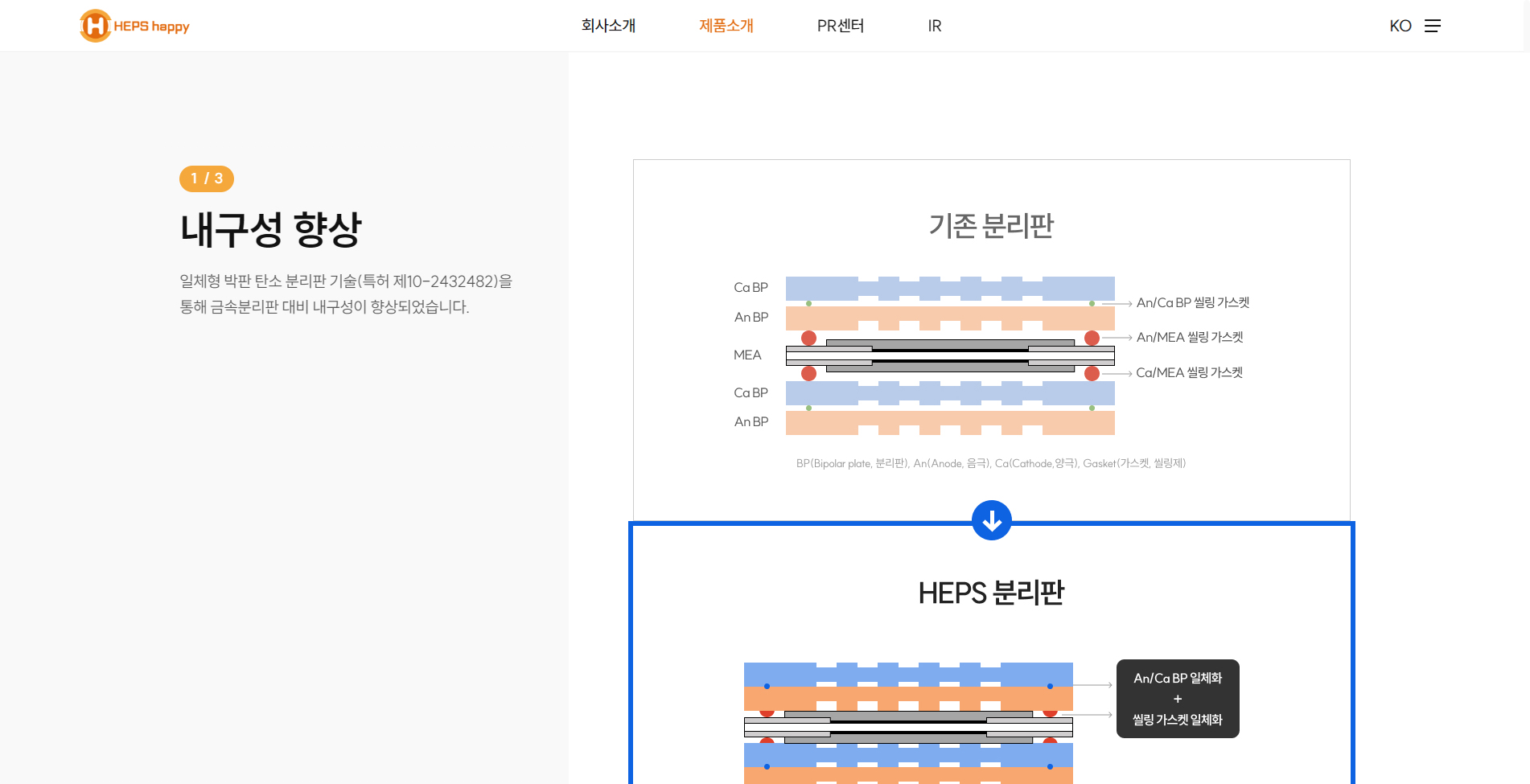The image size is (1530, 784).
Task: Go to the PR센터 menu
Action: click(x=840, y=26)
